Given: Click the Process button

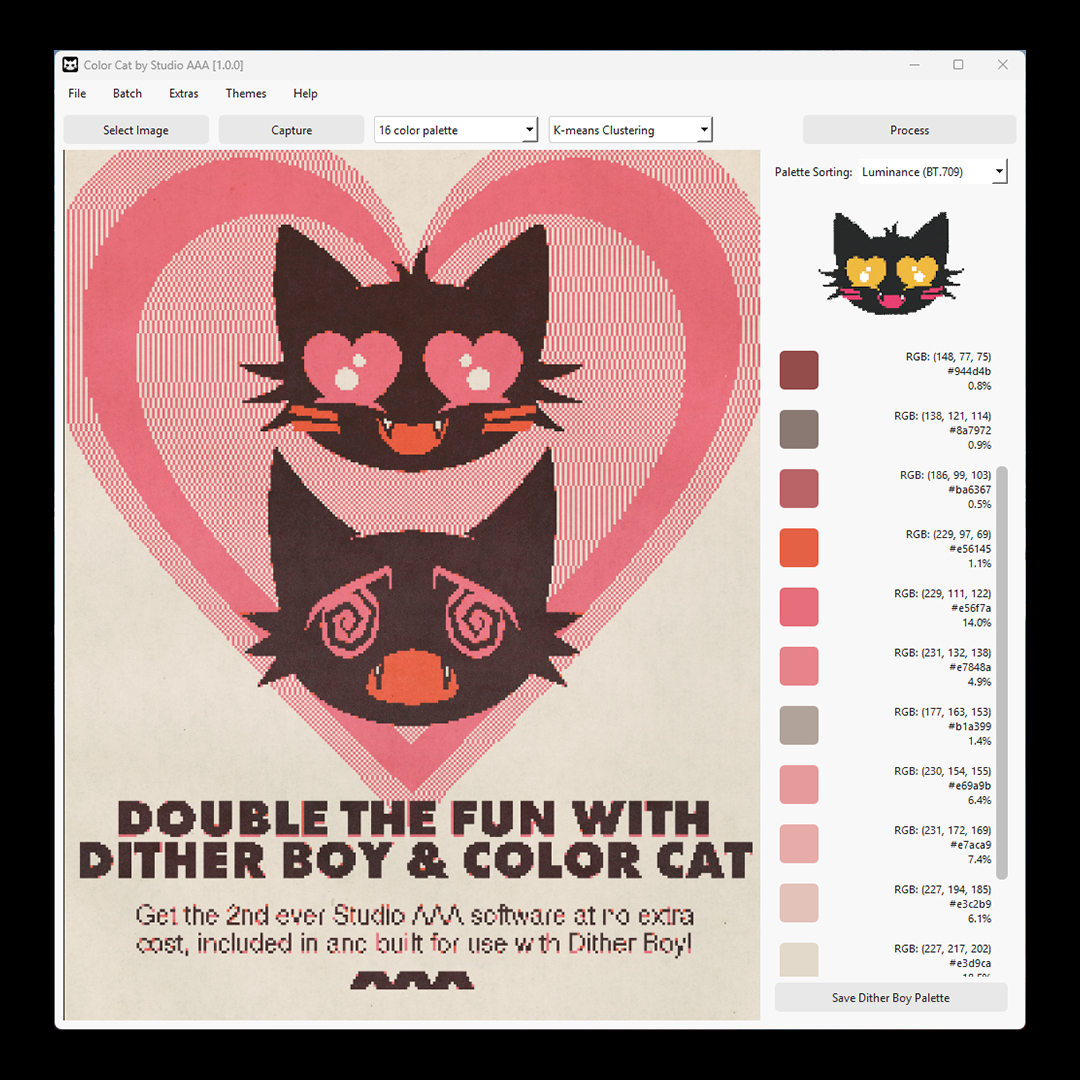Looking at the screenshot, I should [909, 129].
